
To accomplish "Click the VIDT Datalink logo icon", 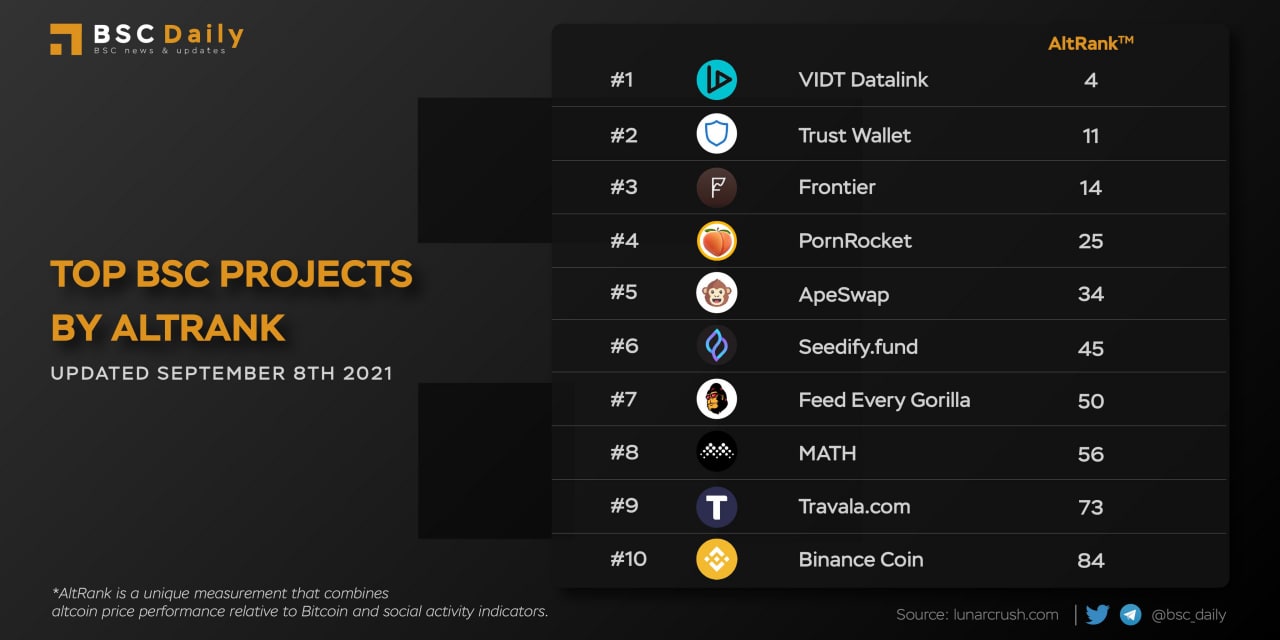I will (716, 80).
